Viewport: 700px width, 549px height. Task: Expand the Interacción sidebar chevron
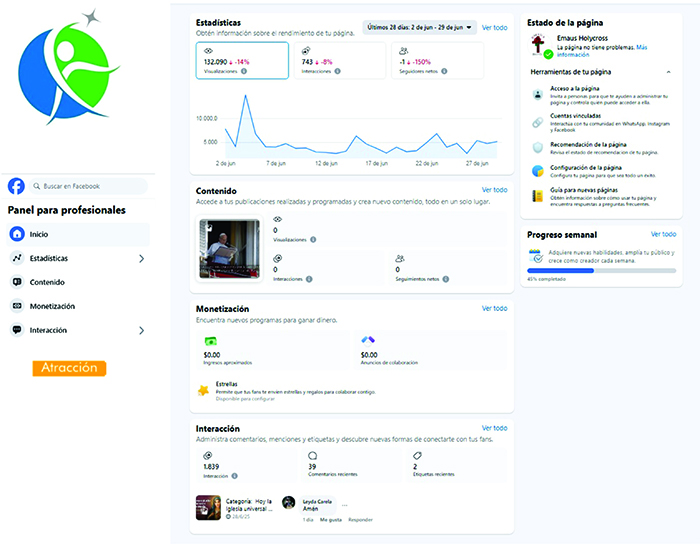point(141,330)
